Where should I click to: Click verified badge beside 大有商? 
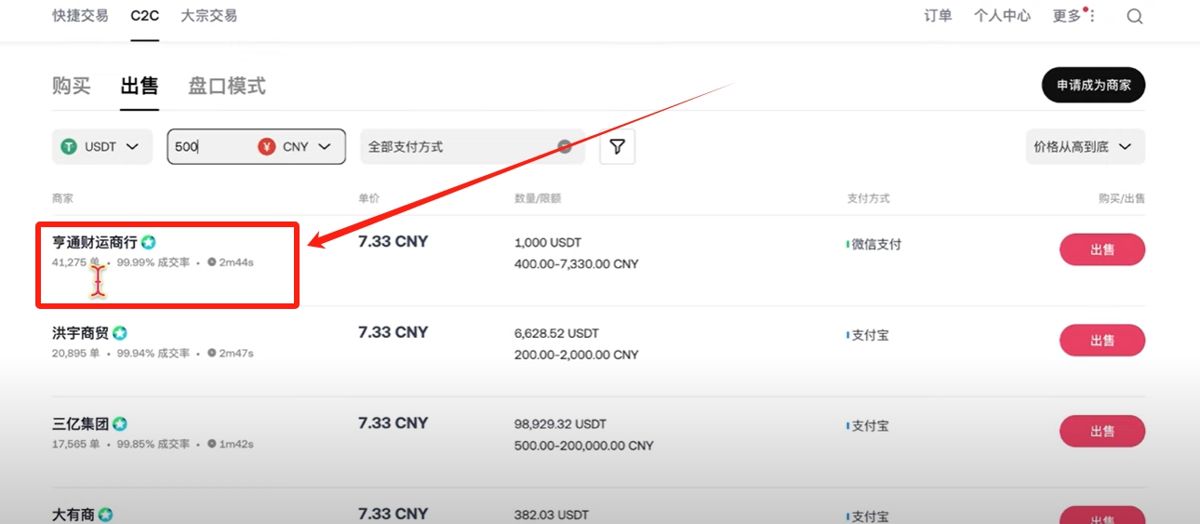coord(106,514)
